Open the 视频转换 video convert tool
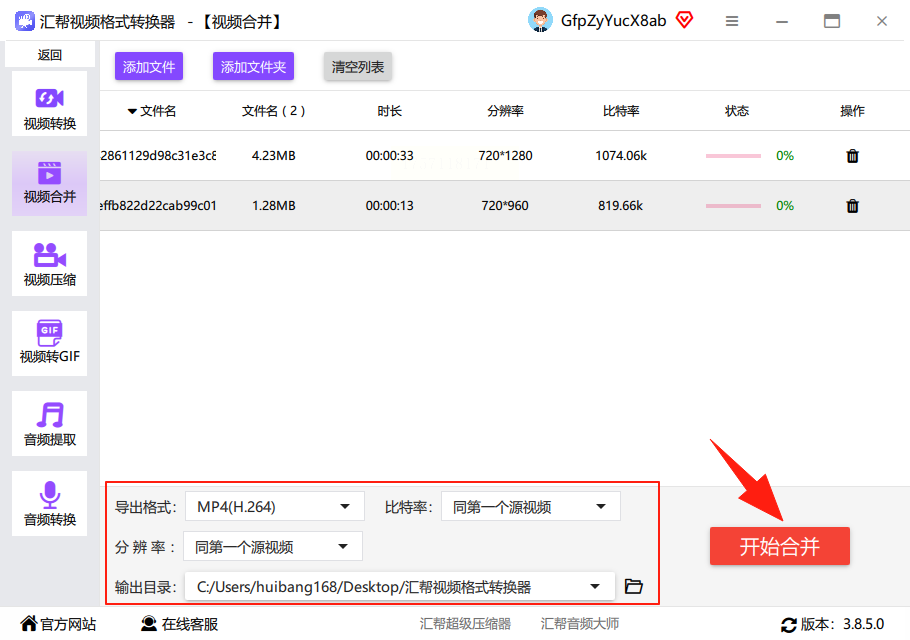 point(49,104)
